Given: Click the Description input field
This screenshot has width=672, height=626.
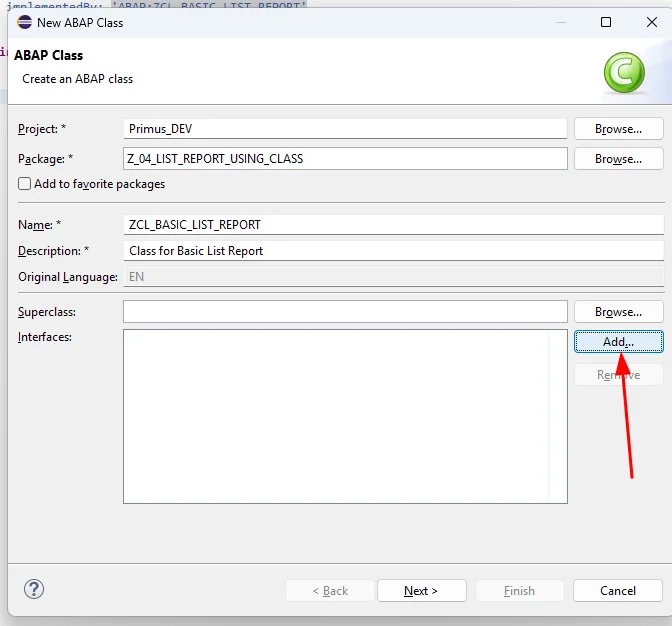Looking at the screenshot, I should click(x=393, y=251).
